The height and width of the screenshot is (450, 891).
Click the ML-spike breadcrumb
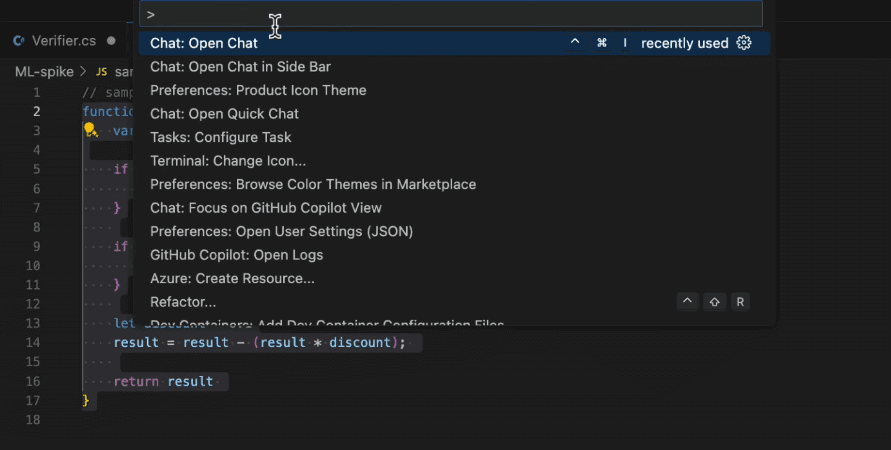tap(44, 72)
